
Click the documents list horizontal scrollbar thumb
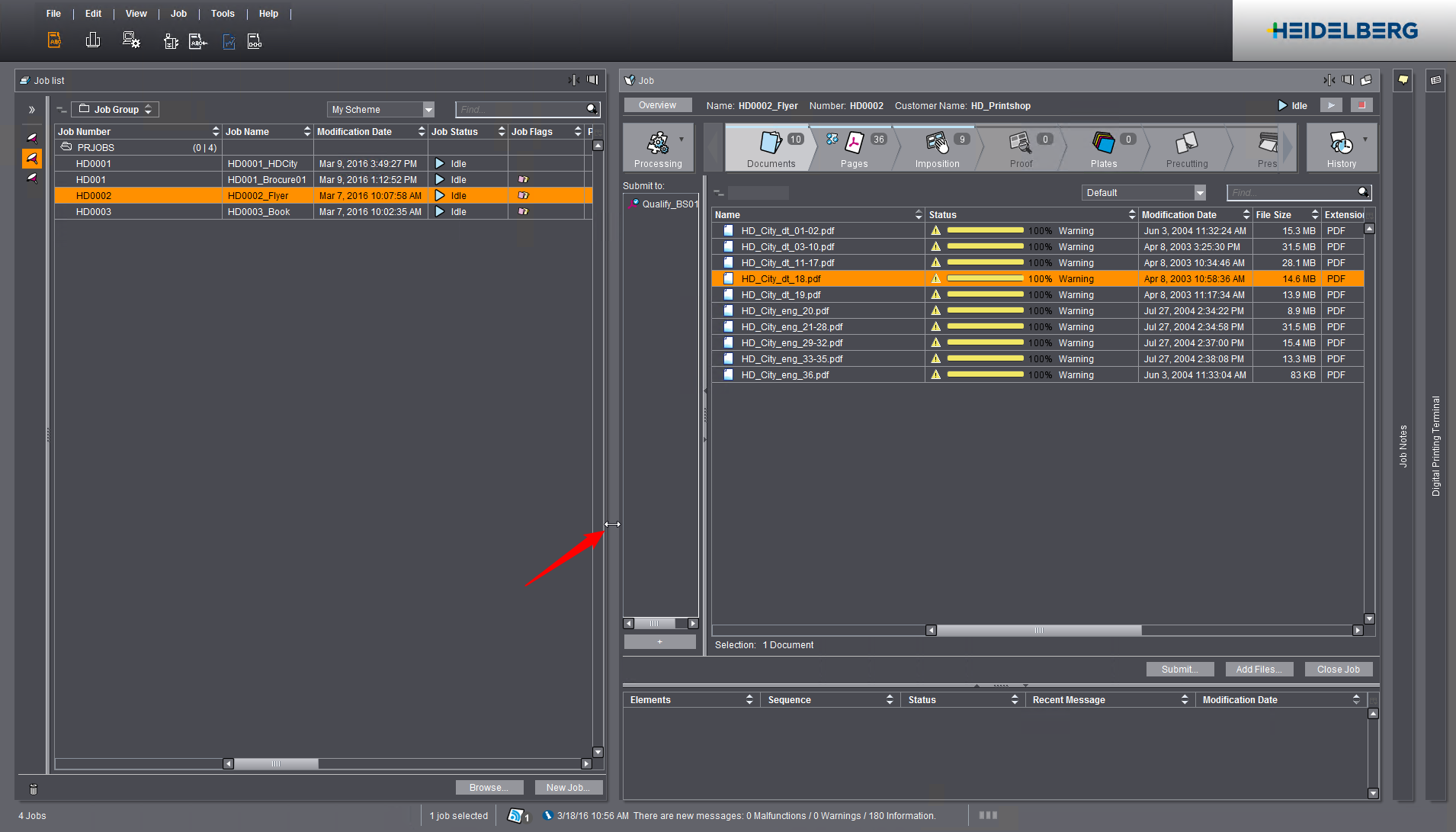pyautogui.click(x=1038, y=631)
